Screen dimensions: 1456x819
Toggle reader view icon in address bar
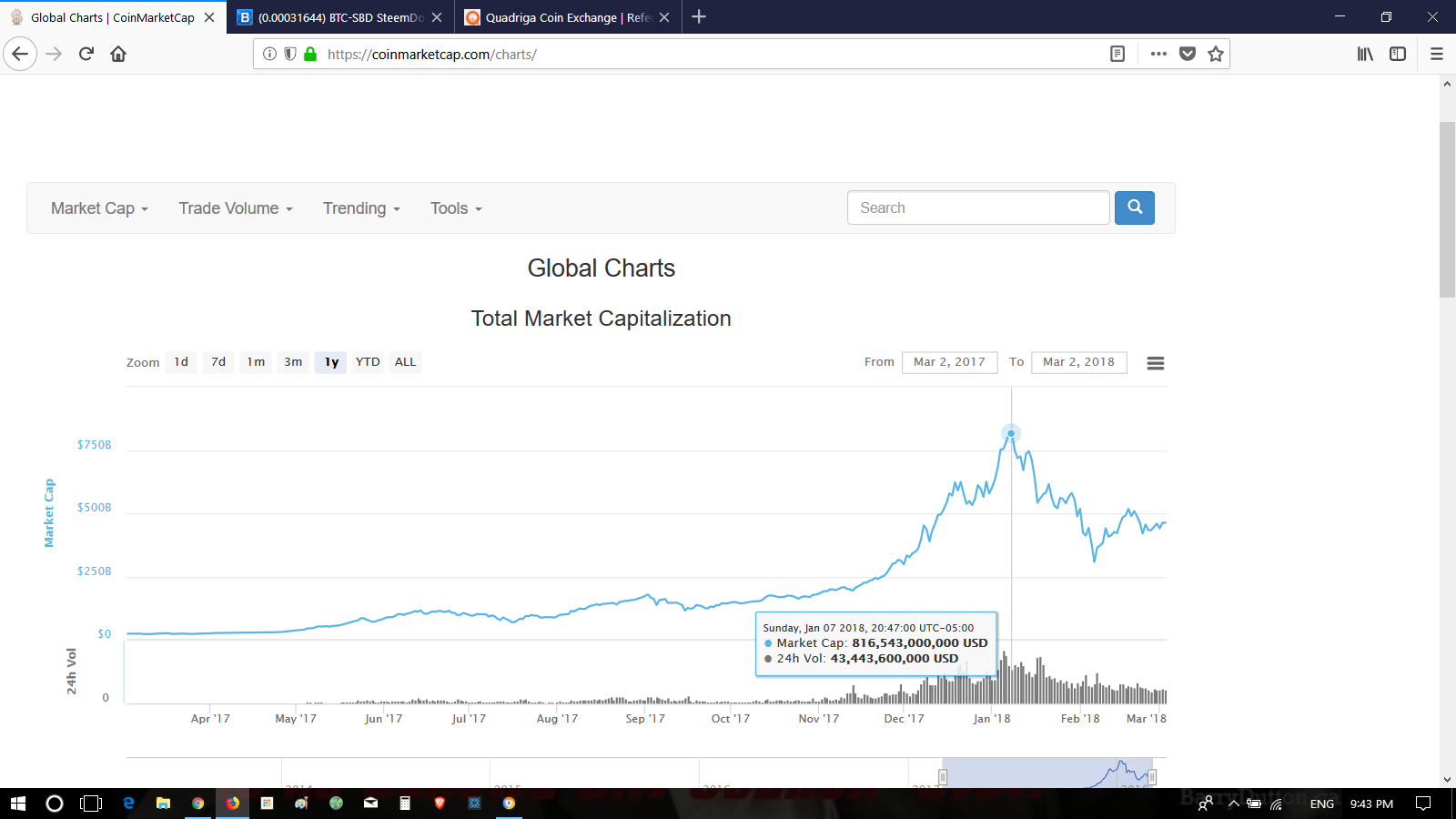[1117, 54]
